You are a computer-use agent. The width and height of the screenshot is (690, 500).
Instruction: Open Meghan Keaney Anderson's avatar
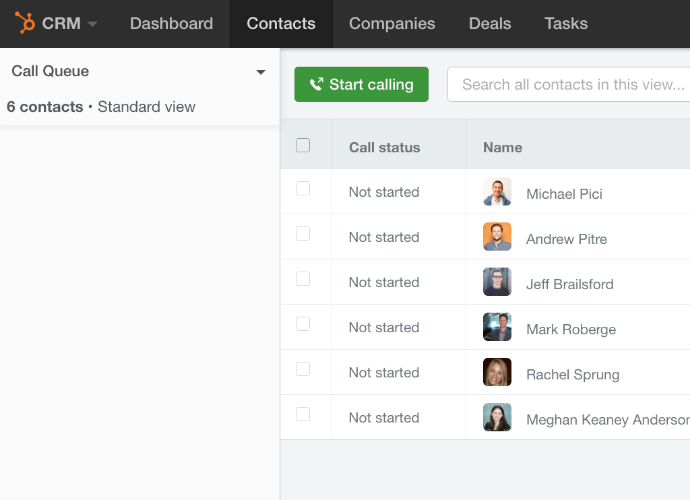click(497, 417)
